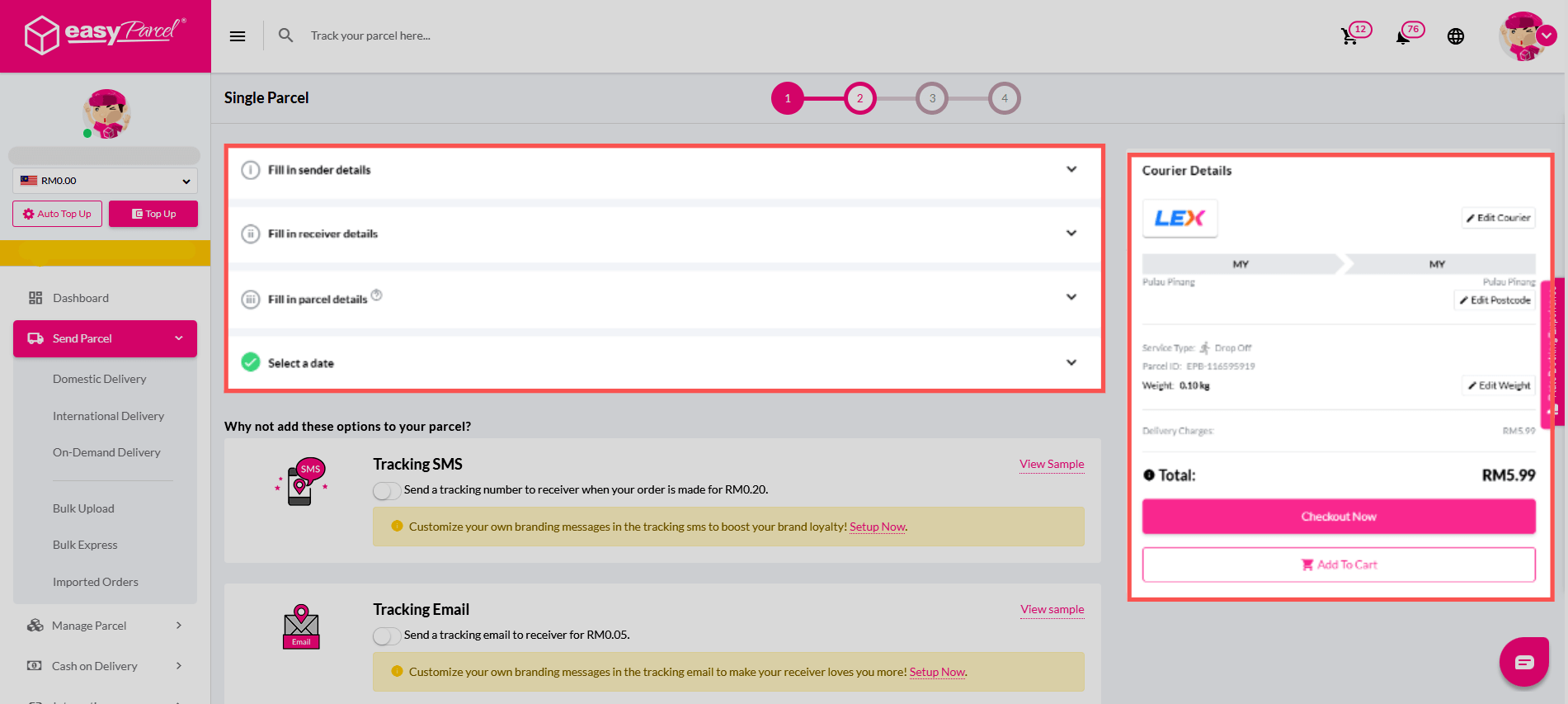Open Imported Orders menu item
Screen dimensions: 1568x704
pyautogui.click(x=96, y=582)
